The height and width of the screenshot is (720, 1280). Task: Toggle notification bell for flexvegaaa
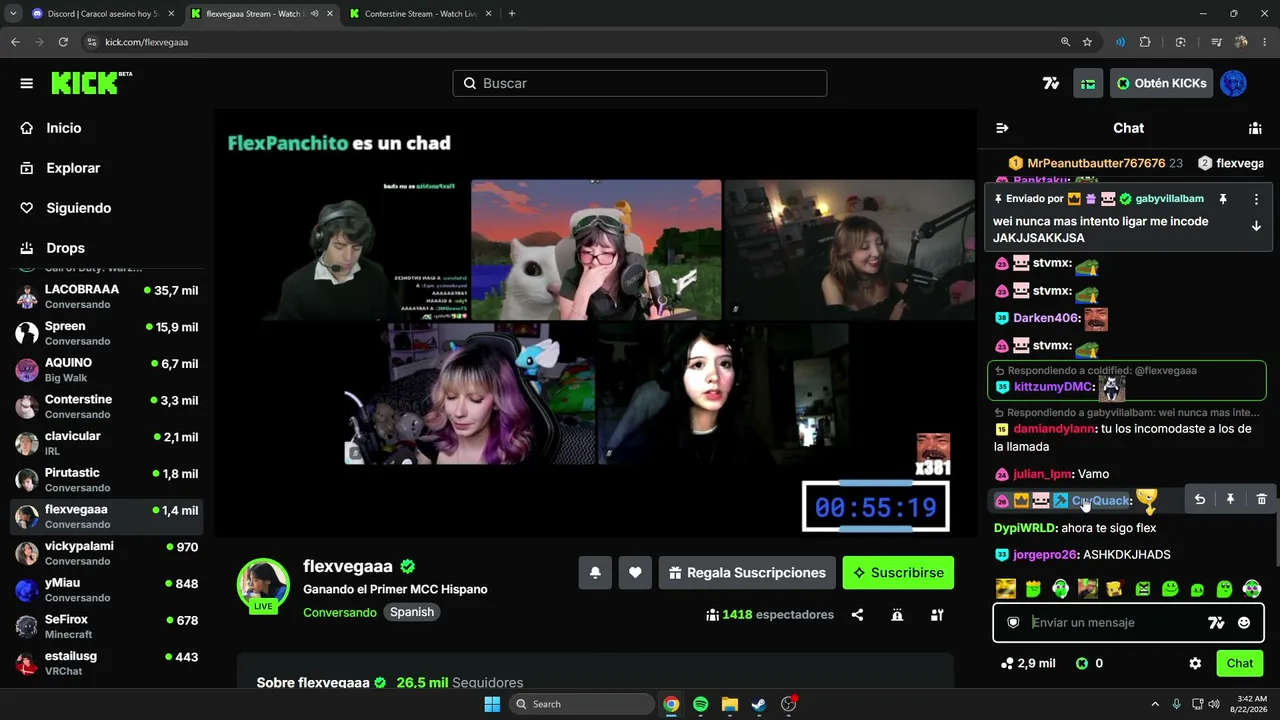[x=595, y=573]
